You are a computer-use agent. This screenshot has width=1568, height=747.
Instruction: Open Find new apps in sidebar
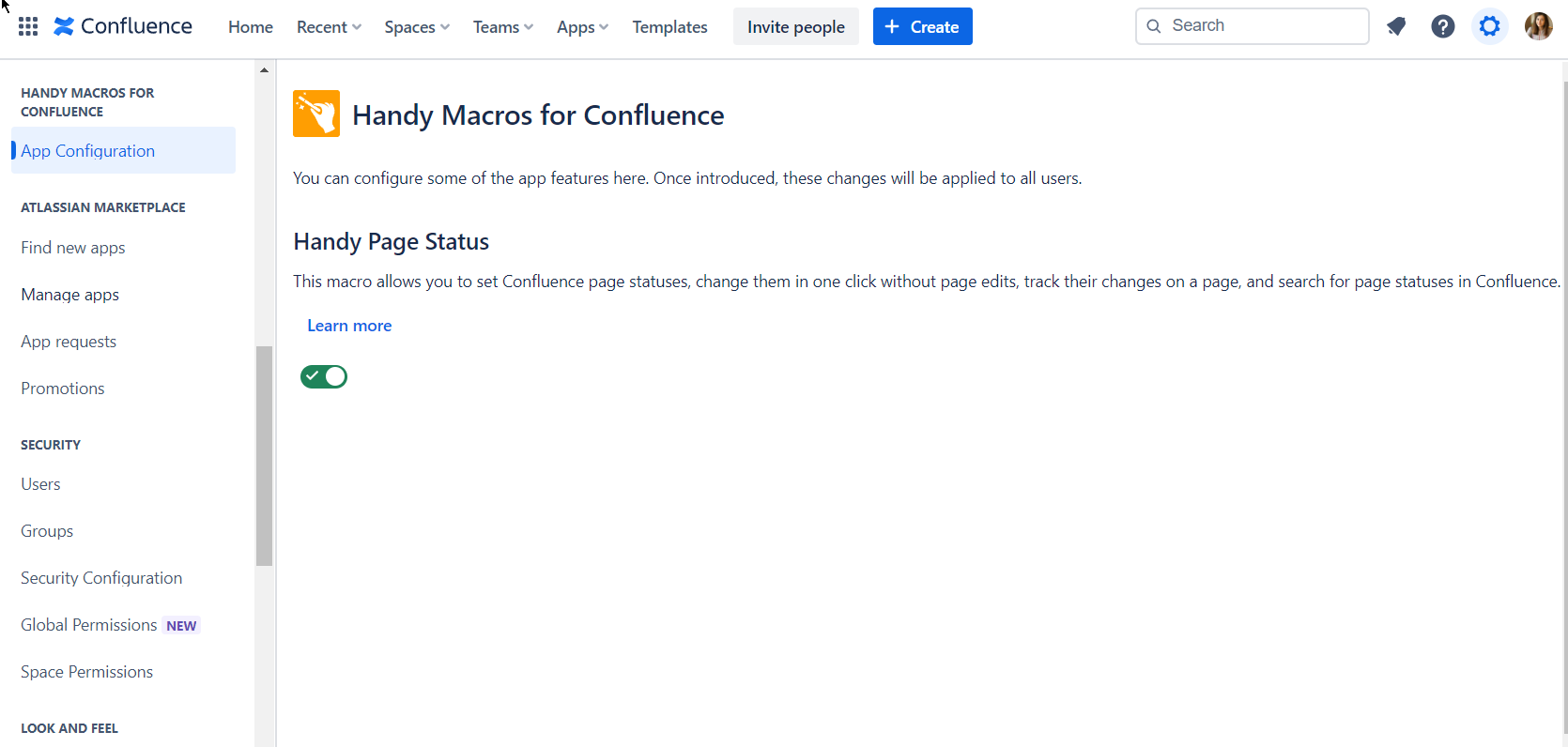73,248
